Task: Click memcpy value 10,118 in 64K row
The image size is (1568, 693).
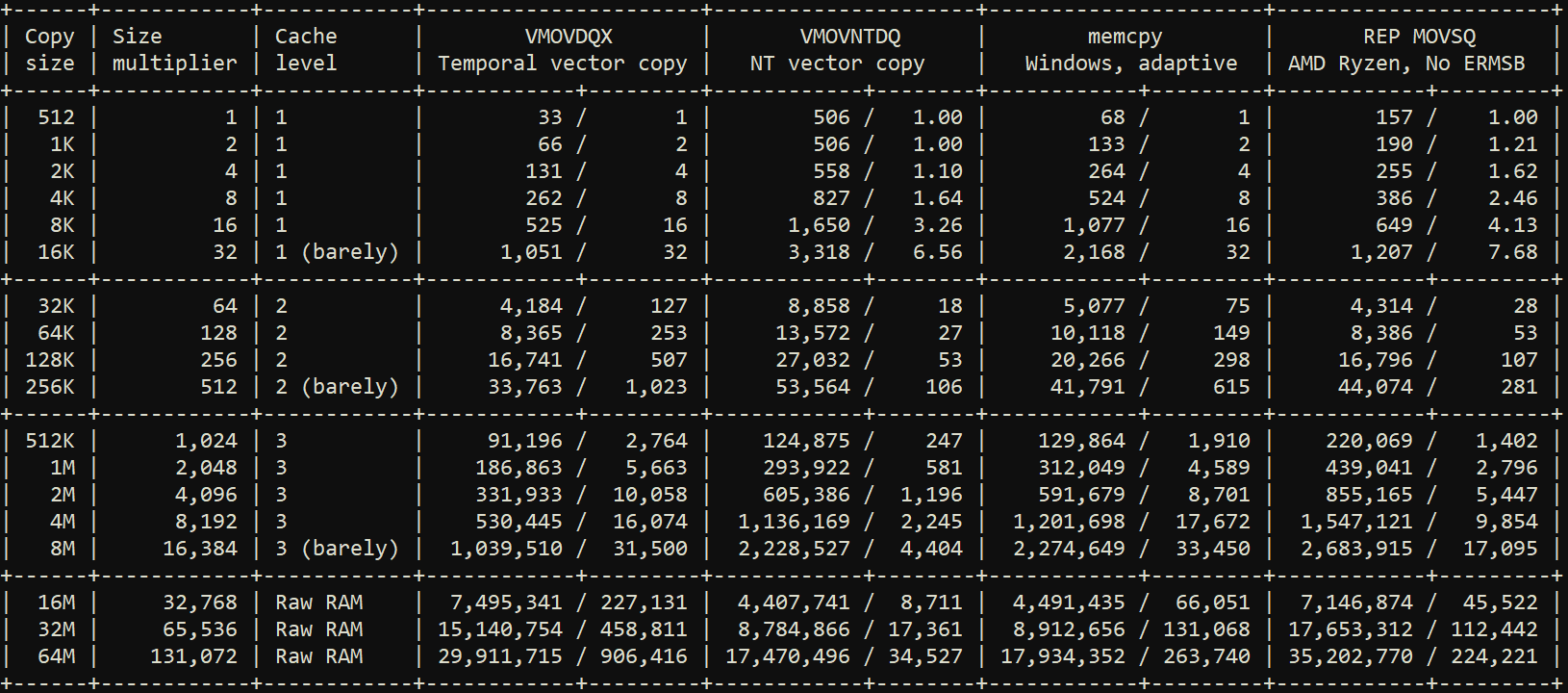Action: point(1088,333)
